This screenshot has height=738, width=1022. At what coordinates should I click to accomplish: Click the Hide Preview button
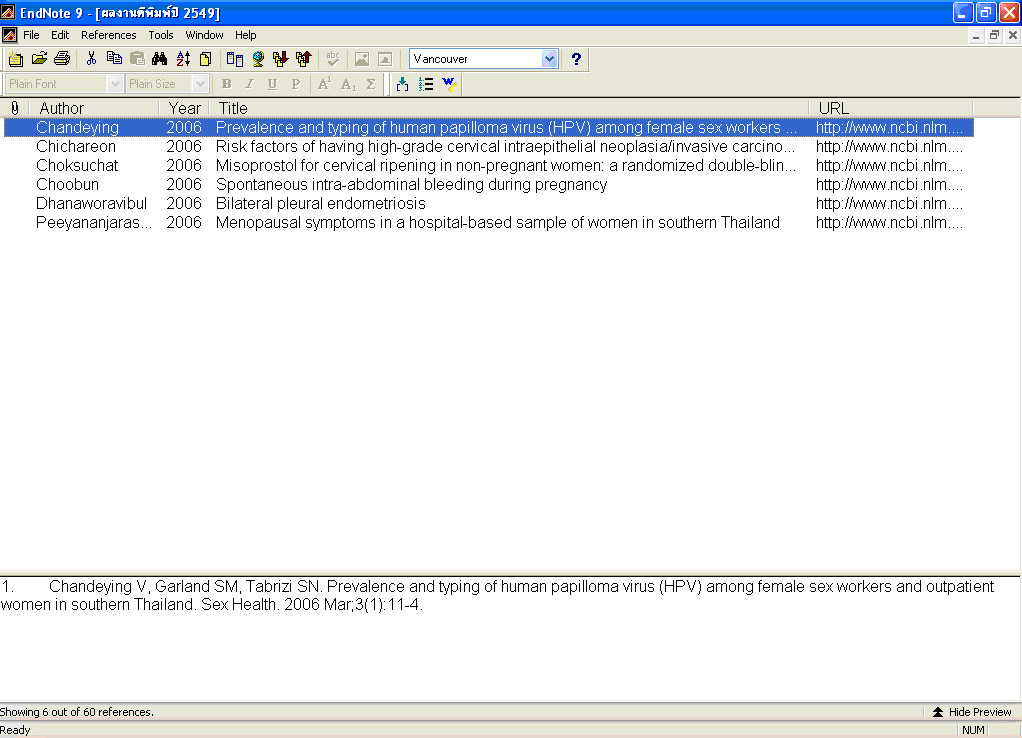coord(972,712)
